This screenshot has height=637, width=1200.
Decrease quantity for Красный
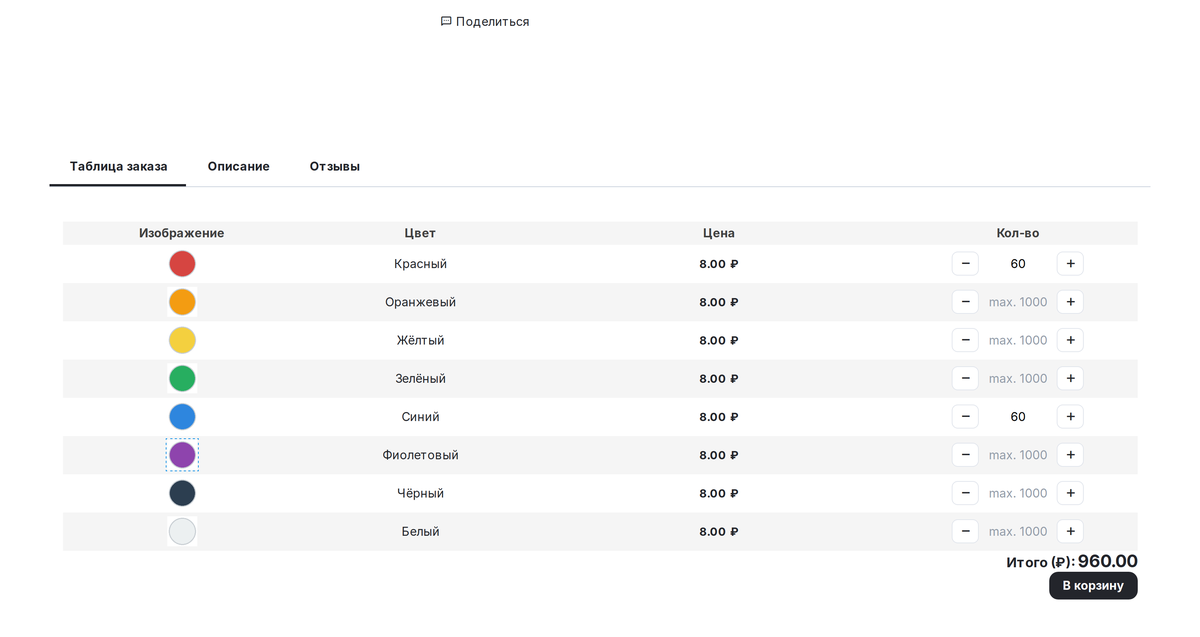(965, 264)
